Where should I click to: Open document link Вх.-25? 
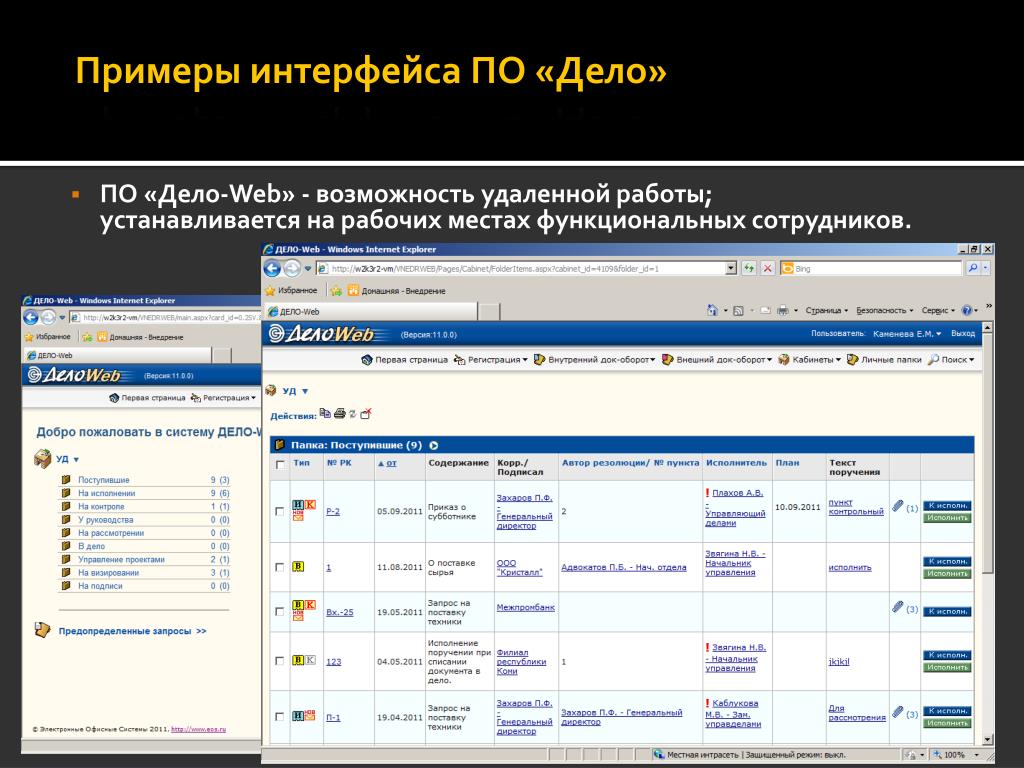click(x=340, y=613)
